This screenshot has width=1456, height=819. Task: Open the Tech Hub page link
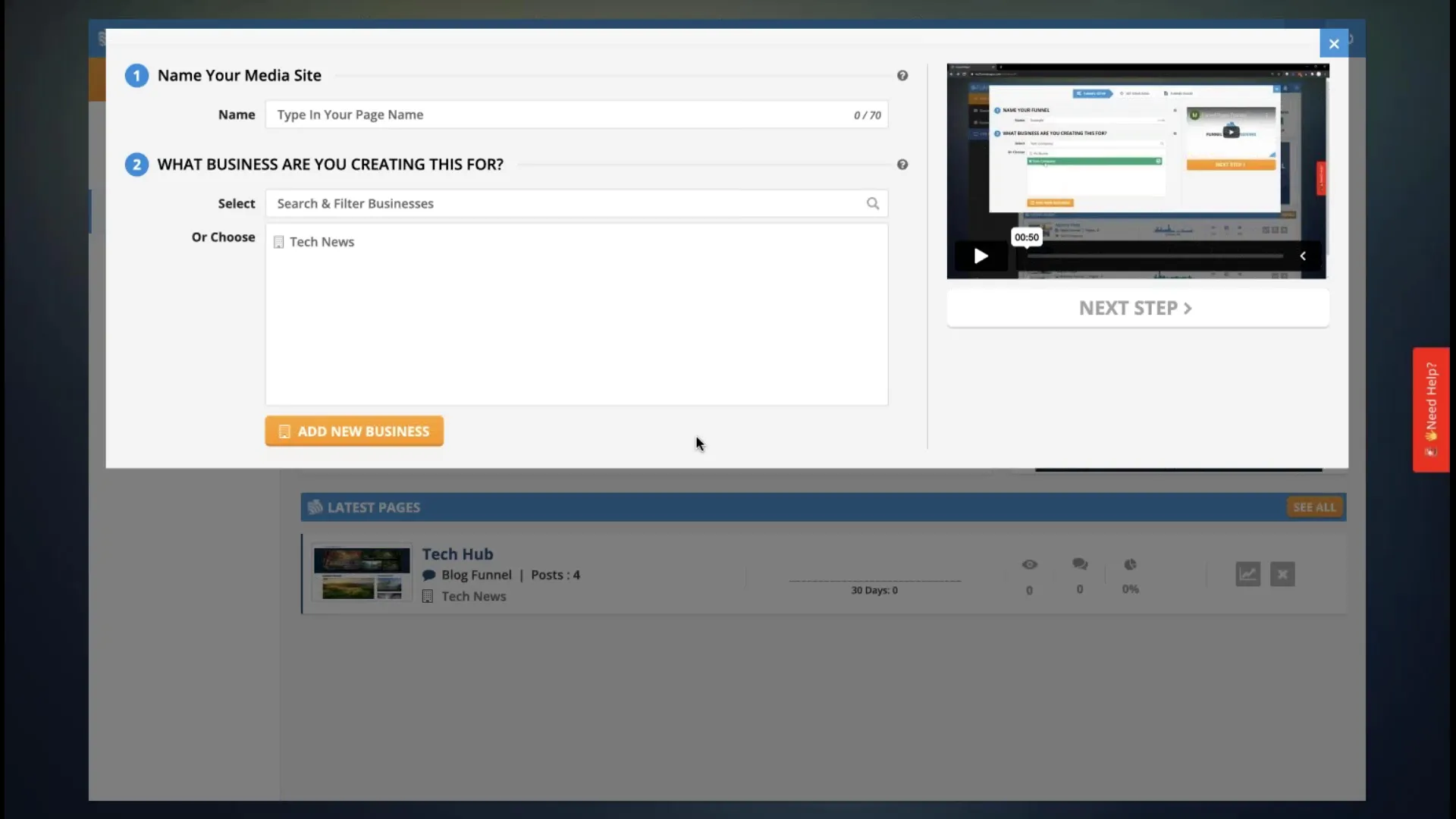pos(457,554)
